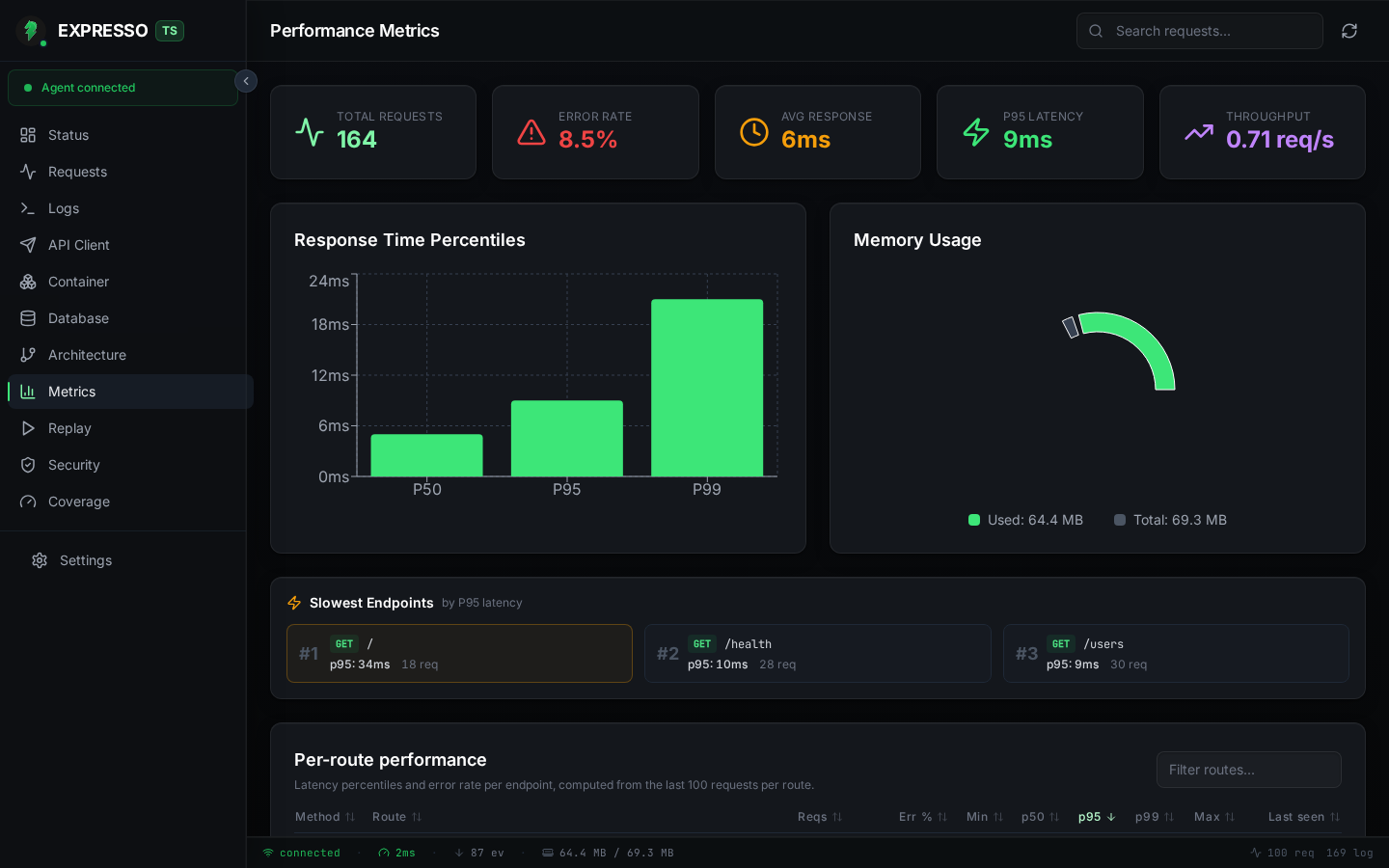This screenshot has width=1389, height=868.
Task: Click the P99 bar in the chart
Action: [x=707, y=388]
